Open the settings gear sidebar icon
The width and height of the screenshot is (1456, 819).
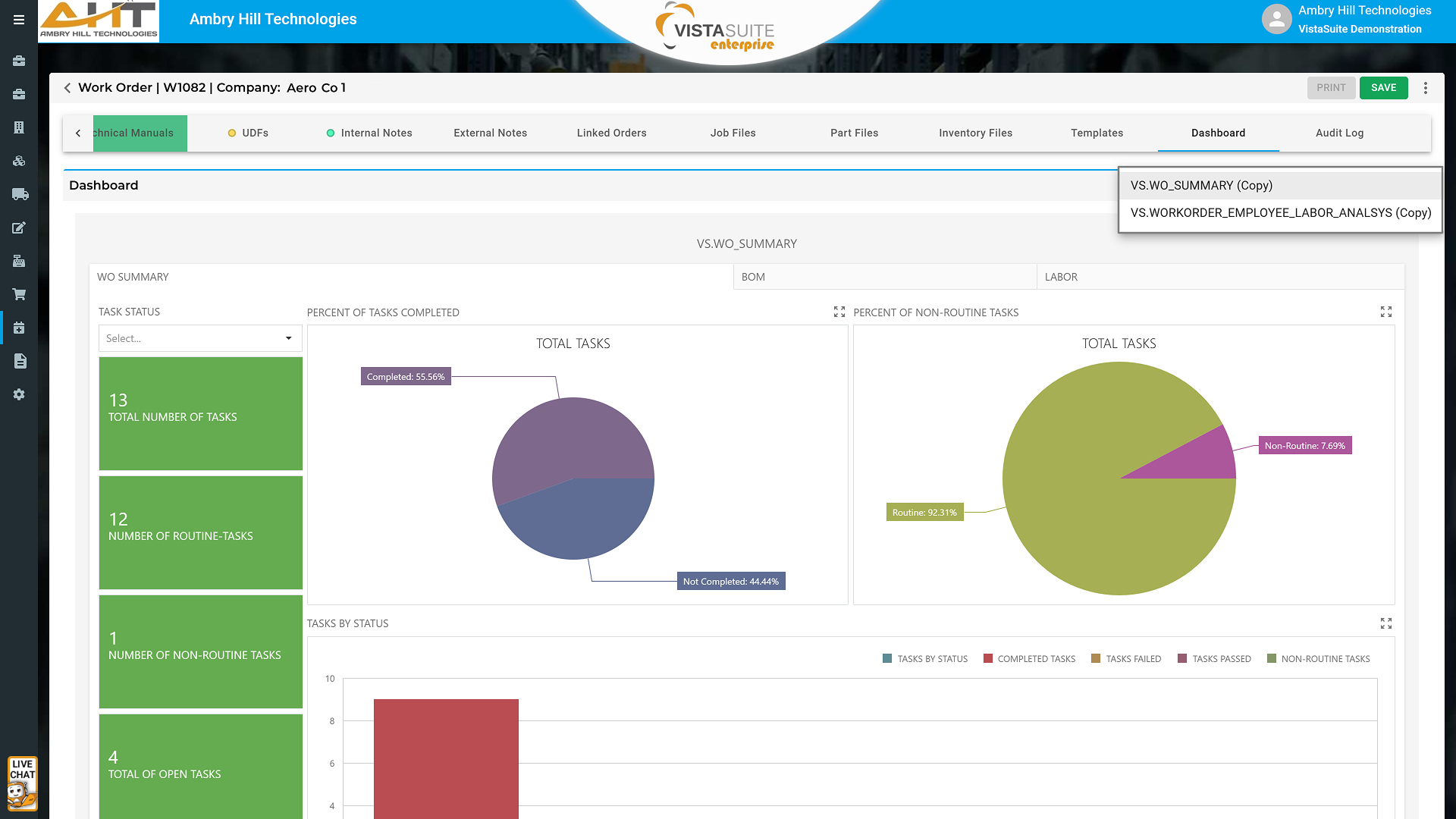tap(20, 394)
